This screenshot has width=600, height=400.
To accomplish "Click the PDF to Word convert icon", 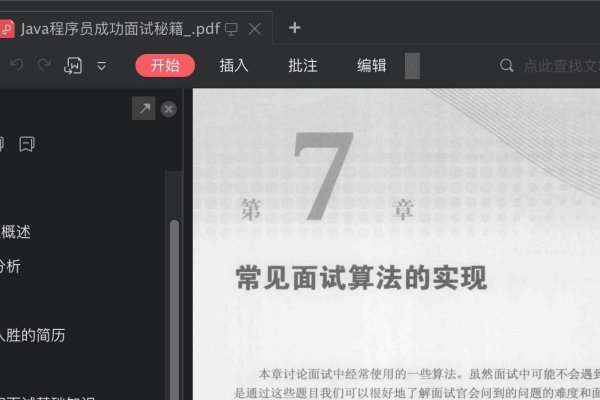I will click(x=73, y=65).
